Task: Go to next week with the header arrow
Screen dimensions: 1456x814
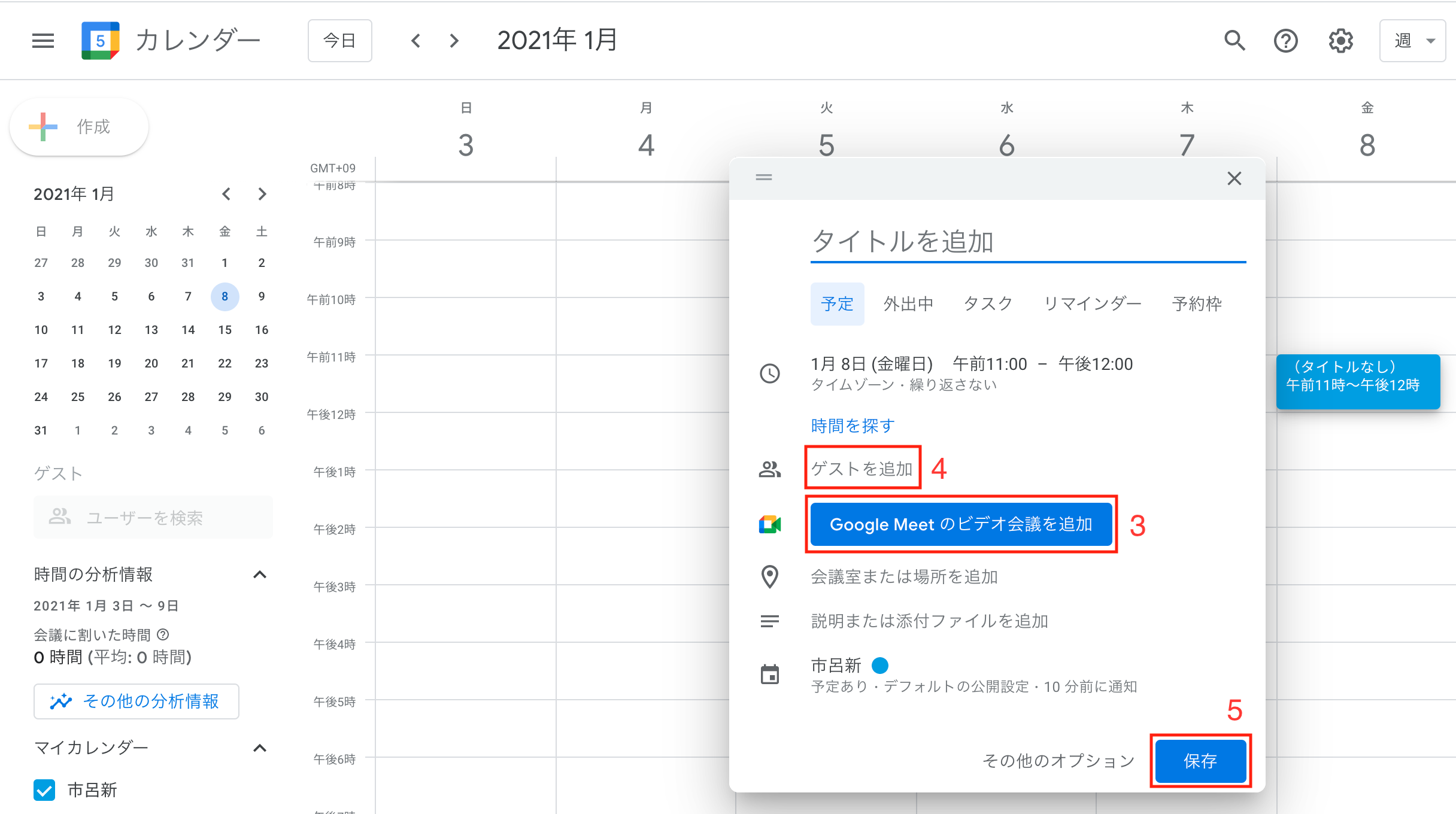Action: (x=454, y=41)
